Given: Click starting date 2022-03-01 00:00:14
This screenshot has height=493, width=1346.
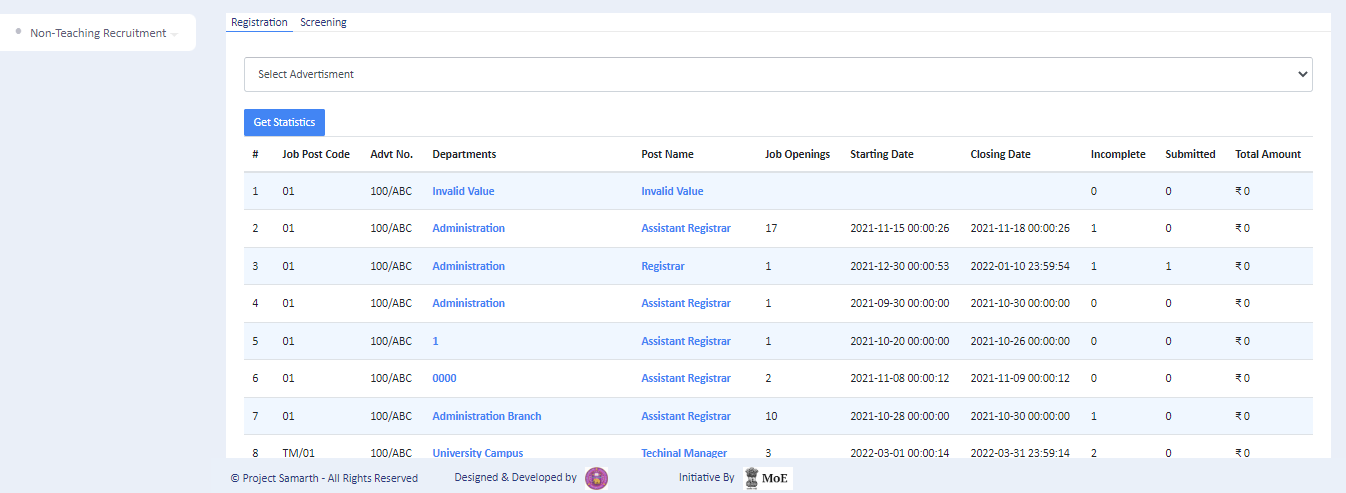Looking at the screenshot, I should coord(900,453).
